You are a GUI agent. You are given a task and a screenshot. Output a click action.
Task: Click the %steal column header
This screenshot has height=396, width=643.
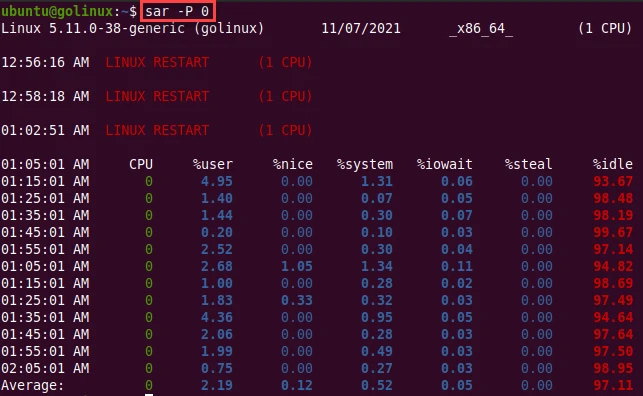click(529, 164)
